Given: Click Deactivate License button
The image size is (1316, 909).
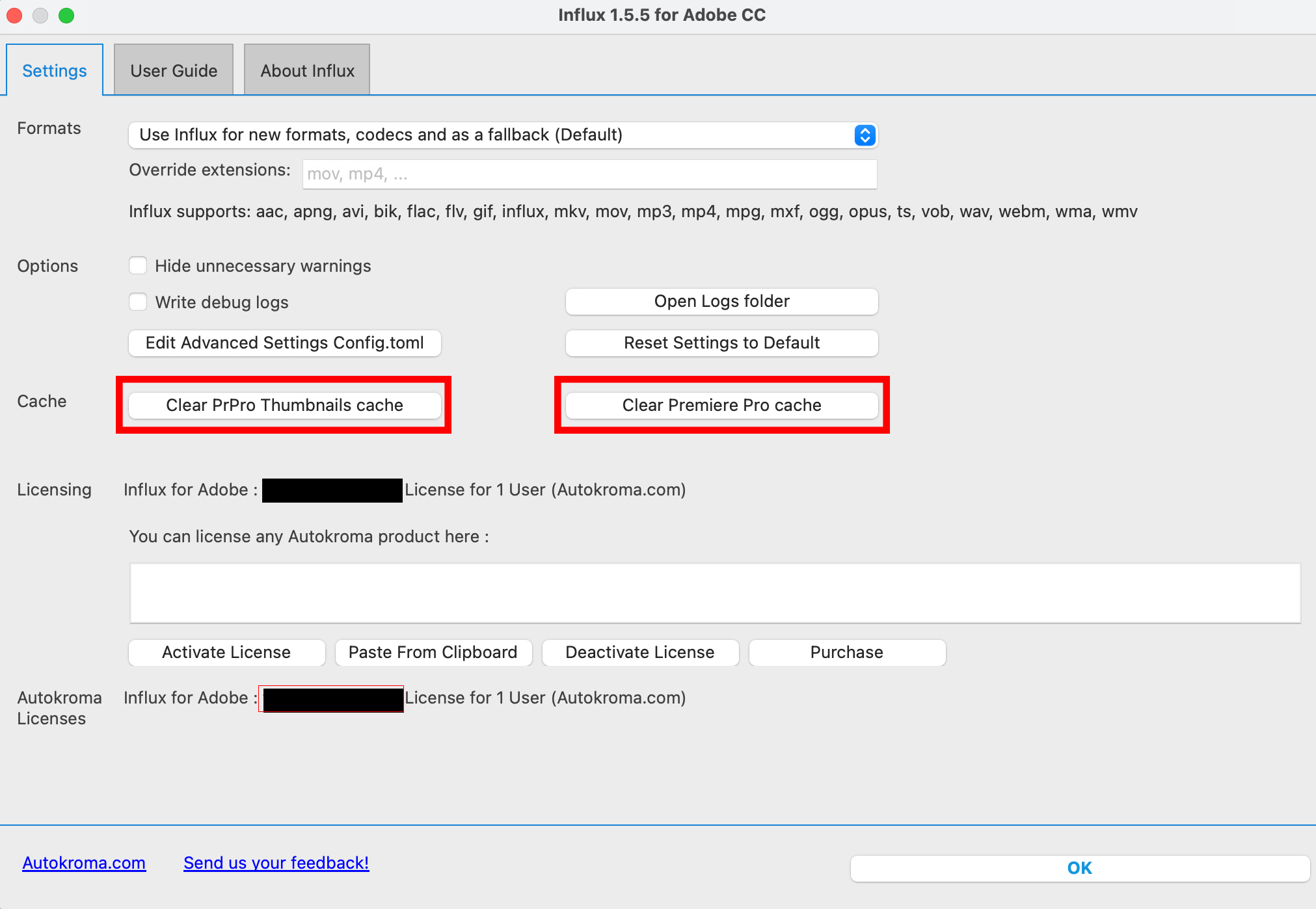Looking at the screenshot, I should pos(640,652).
